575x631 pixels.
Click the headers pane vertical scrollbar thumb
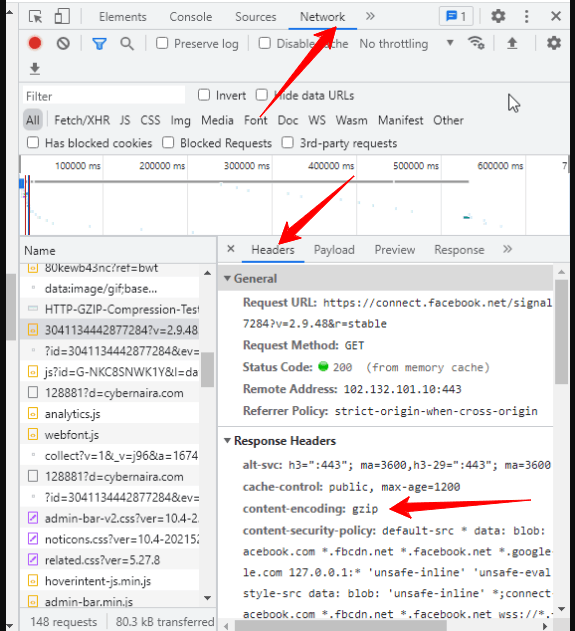(x=561, y=332)
